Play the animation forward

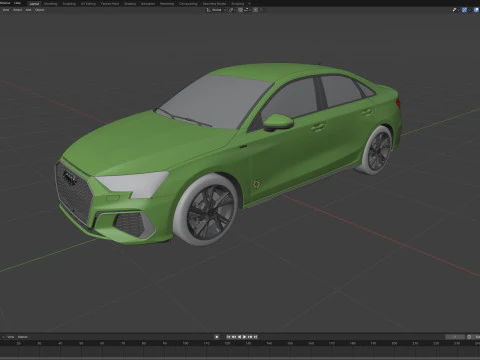click(245, 337)
